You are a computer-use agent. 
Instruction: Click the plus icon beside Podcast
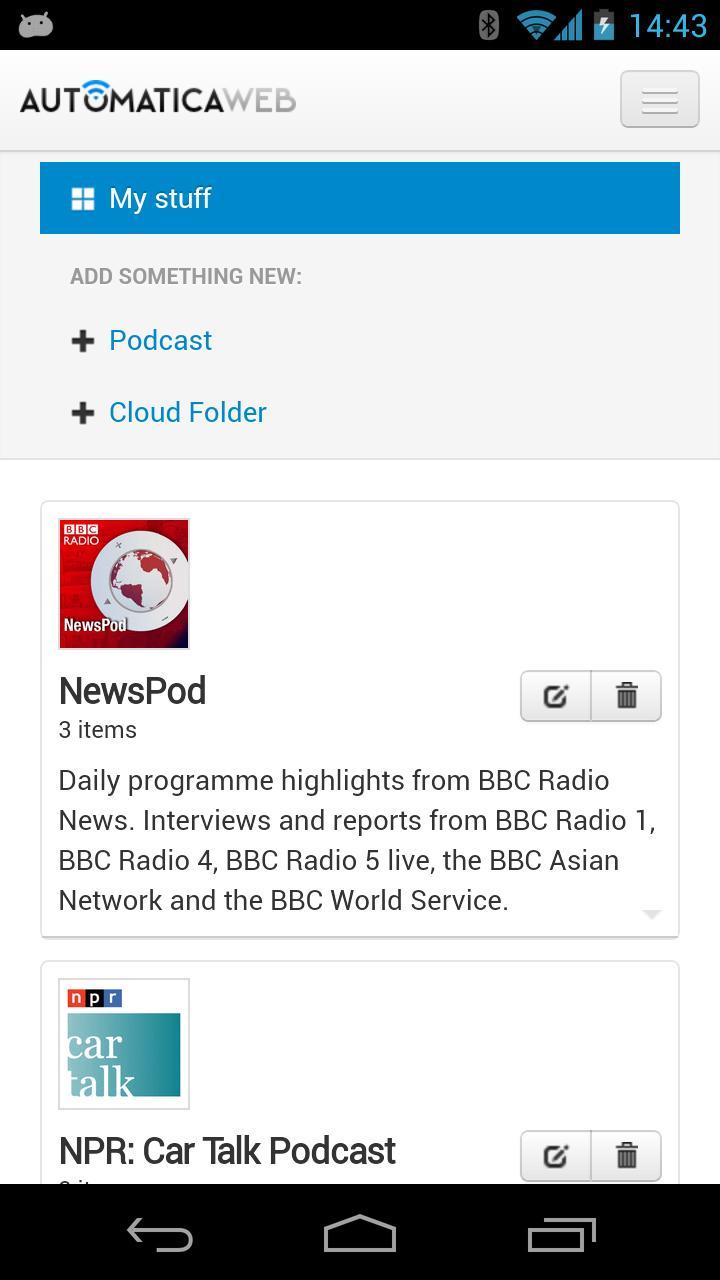(83, 341)
